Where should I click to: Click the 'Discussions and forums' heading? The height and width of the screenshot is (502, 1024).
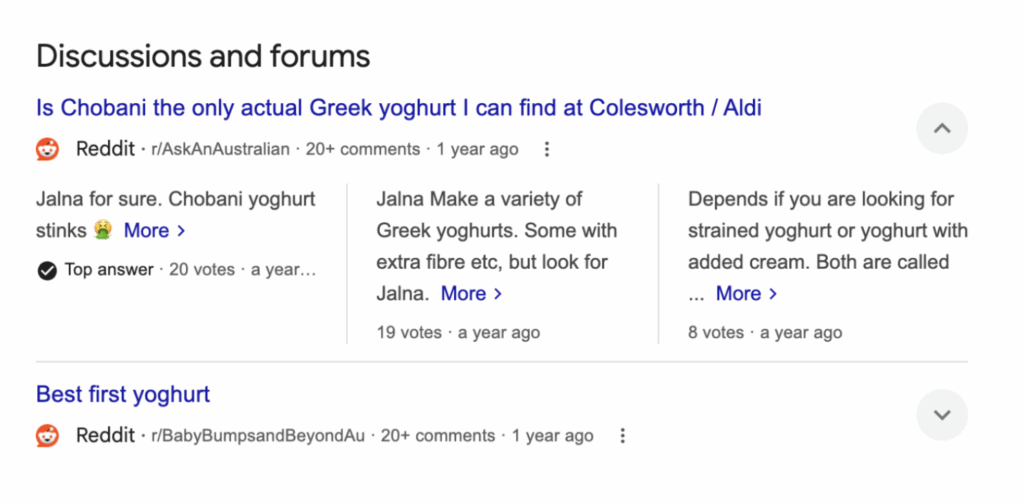click(203, 56)
